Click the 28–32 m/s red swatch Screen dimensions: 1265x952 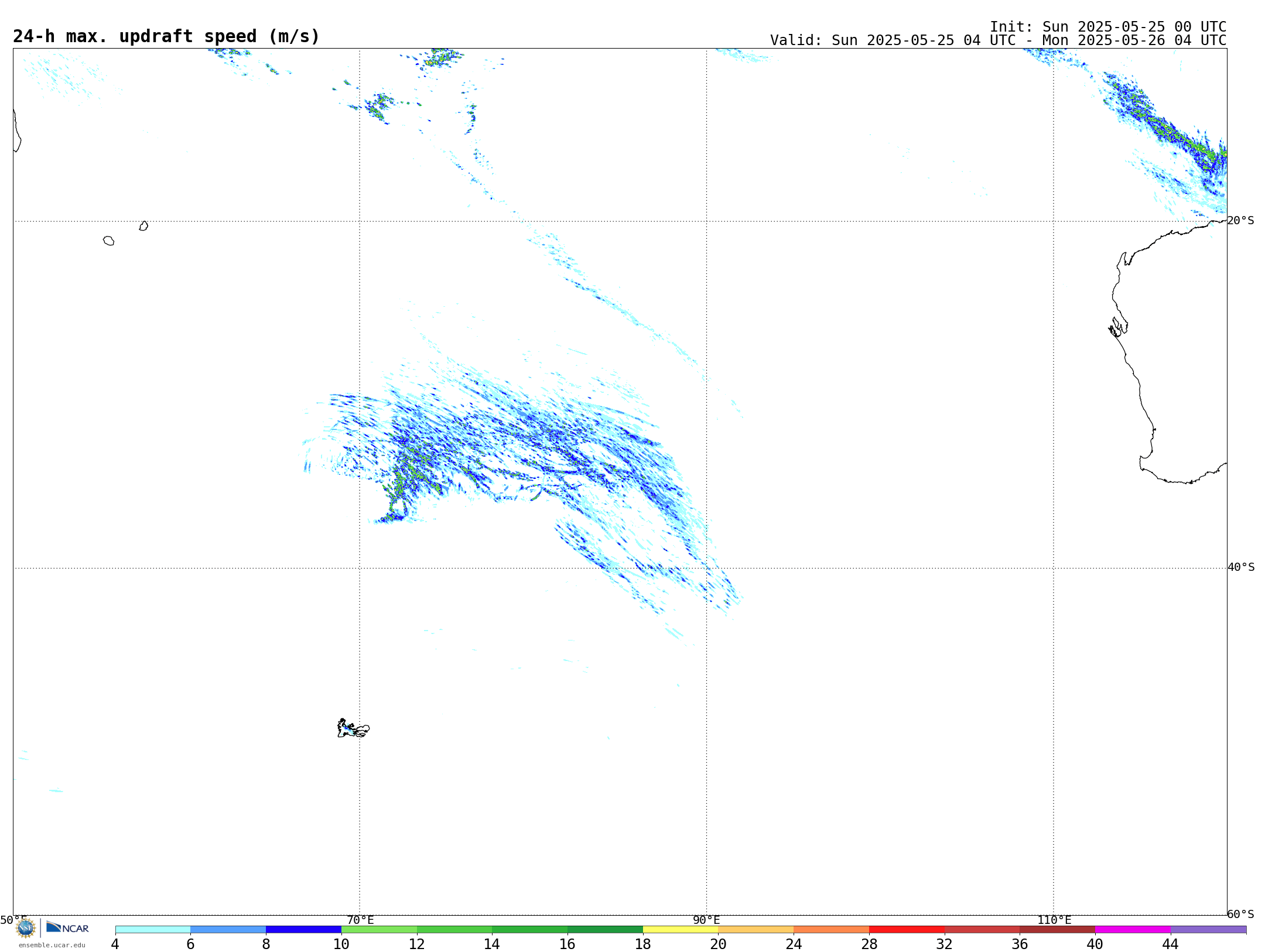[907, 929]
